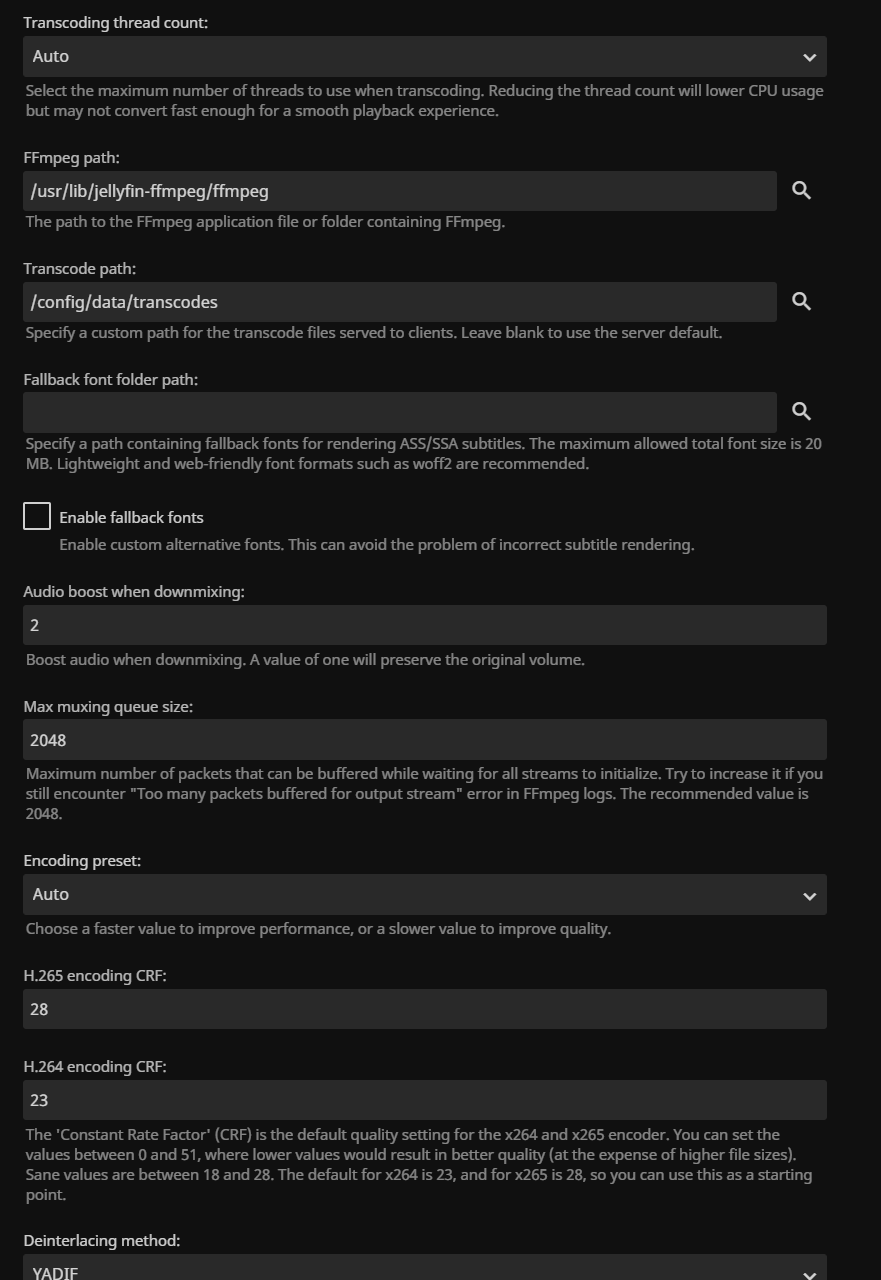This screenshot has width=881, height=1280.
Task: Click the chevron arrow on Transcoding thread count
Action: click(809, 58)
